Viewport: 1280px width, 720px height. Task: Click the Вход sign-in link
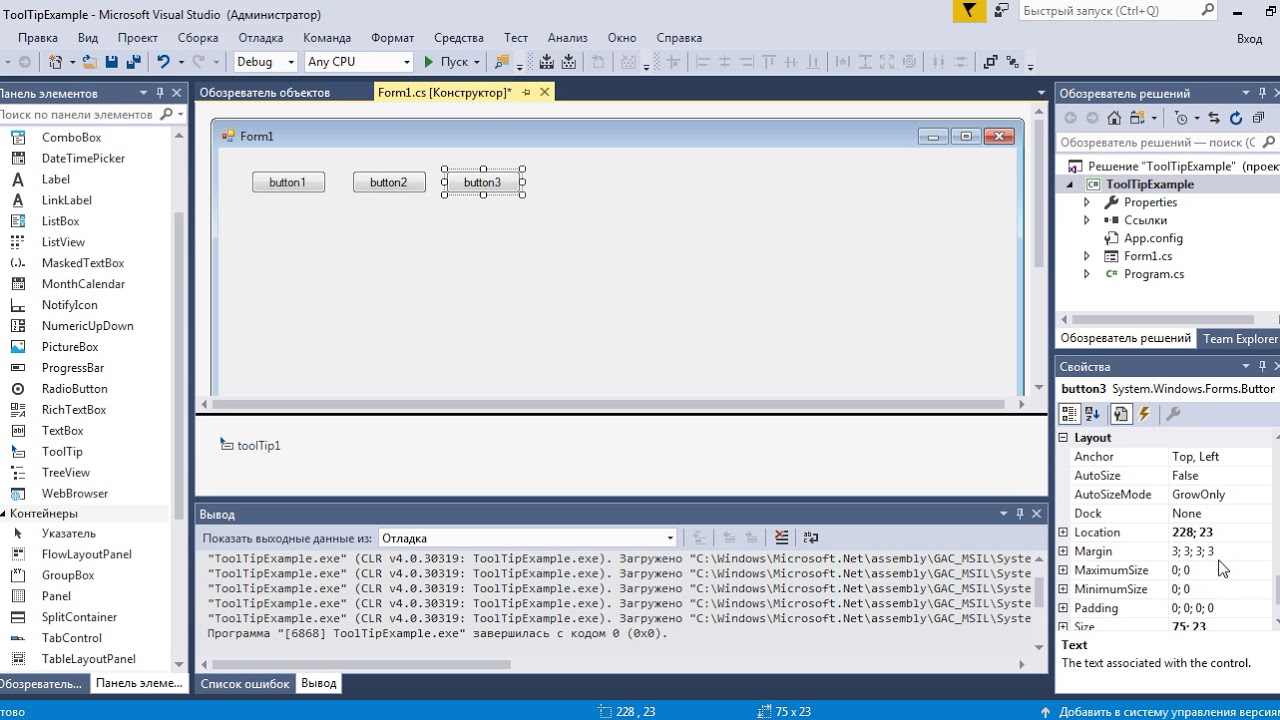[x=1250, y=39]
